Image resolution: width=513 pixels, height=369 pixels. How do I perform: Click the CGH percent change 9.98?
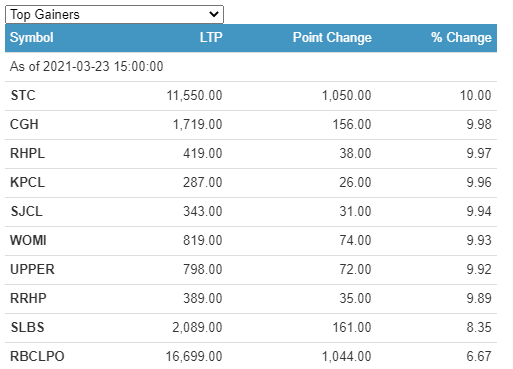click(479, 124)
